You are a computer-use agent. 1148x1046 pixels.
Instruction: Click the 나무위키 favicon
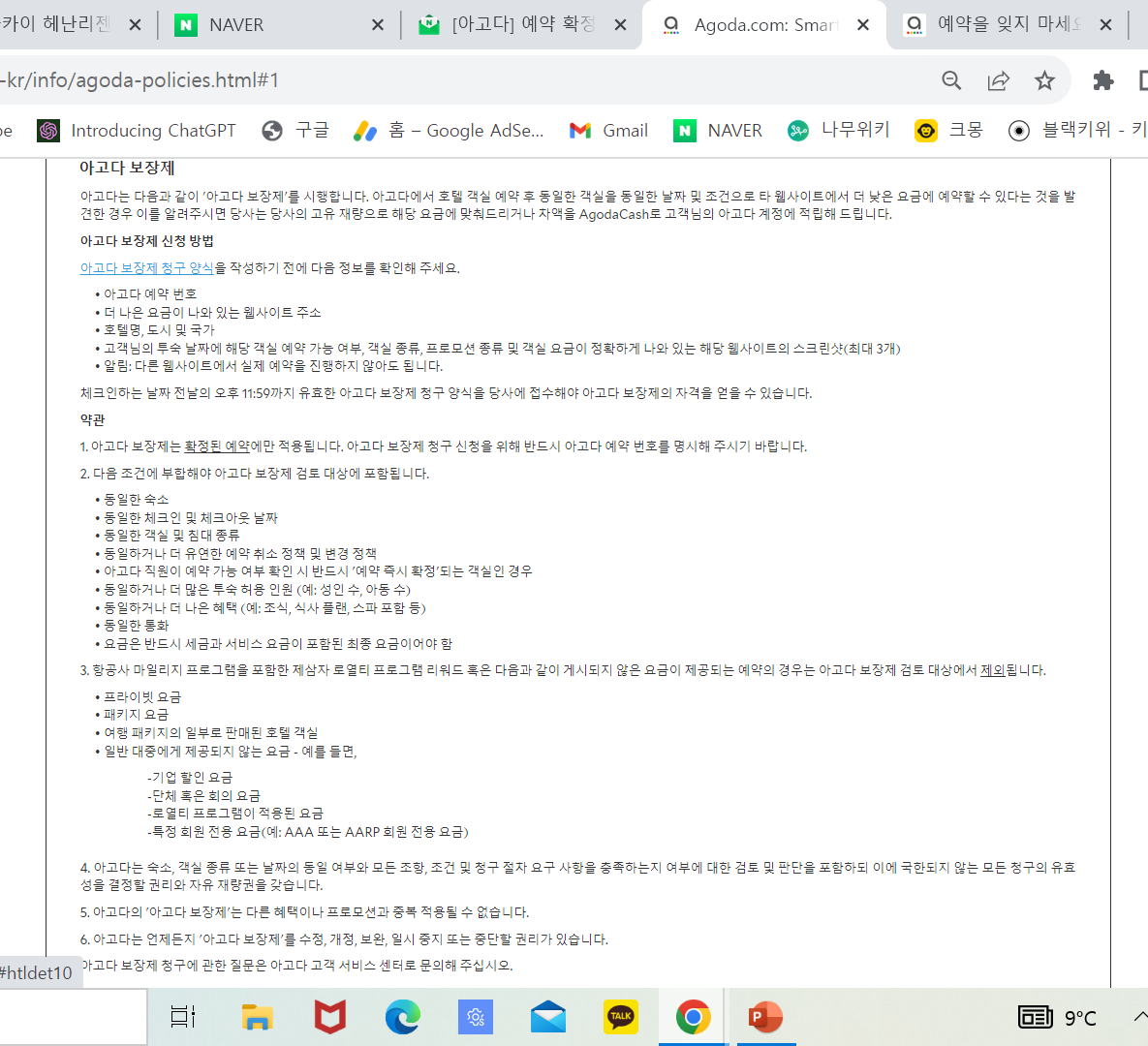[x=798, y=131]
